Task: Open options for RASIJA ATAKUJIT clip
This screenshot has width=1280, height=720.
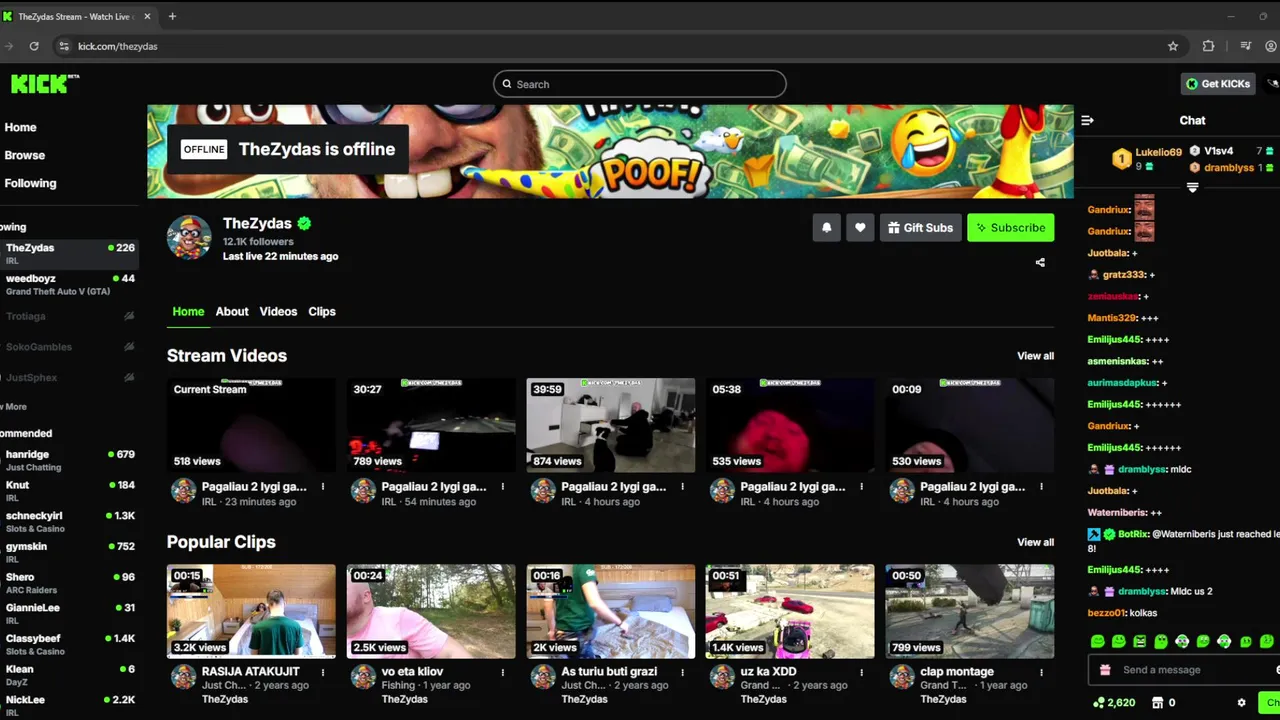Action: pos(322,672)
